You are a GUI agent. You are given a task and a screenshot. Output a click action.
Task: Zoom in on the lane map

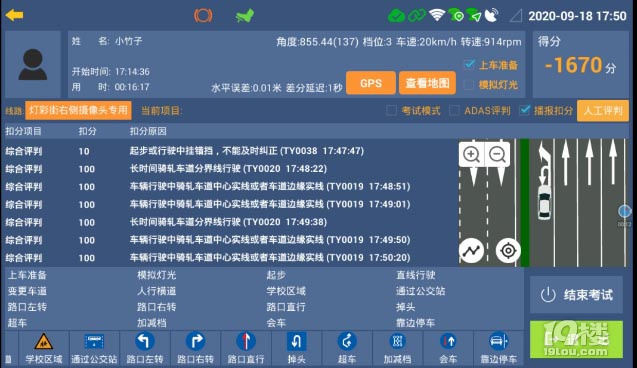(x=471, y=154)
